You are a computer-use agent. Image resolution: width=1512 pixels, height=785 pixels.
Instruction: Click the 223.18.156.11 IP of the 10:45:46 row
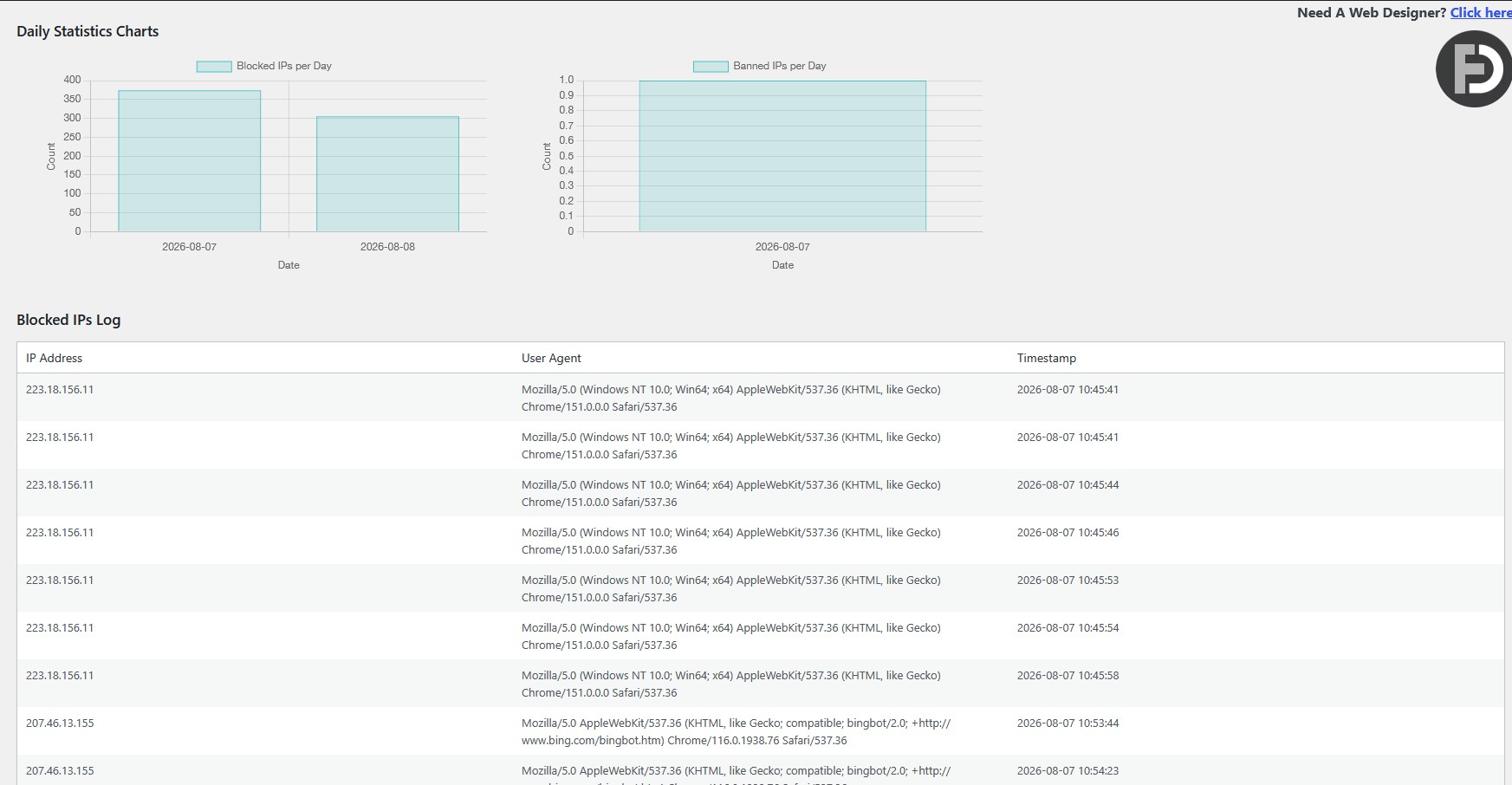[60, 533]
